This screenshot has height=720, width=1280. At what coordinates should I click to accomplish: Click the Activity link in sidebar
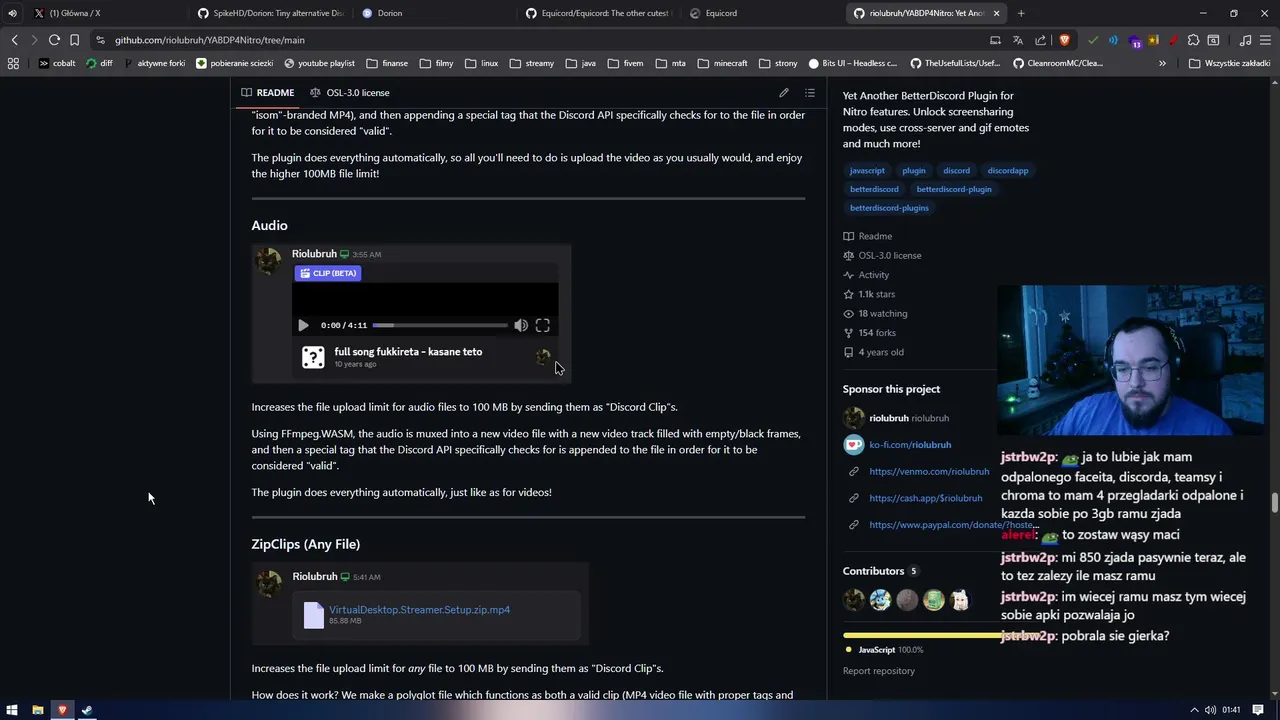click(x=866, y=275)
